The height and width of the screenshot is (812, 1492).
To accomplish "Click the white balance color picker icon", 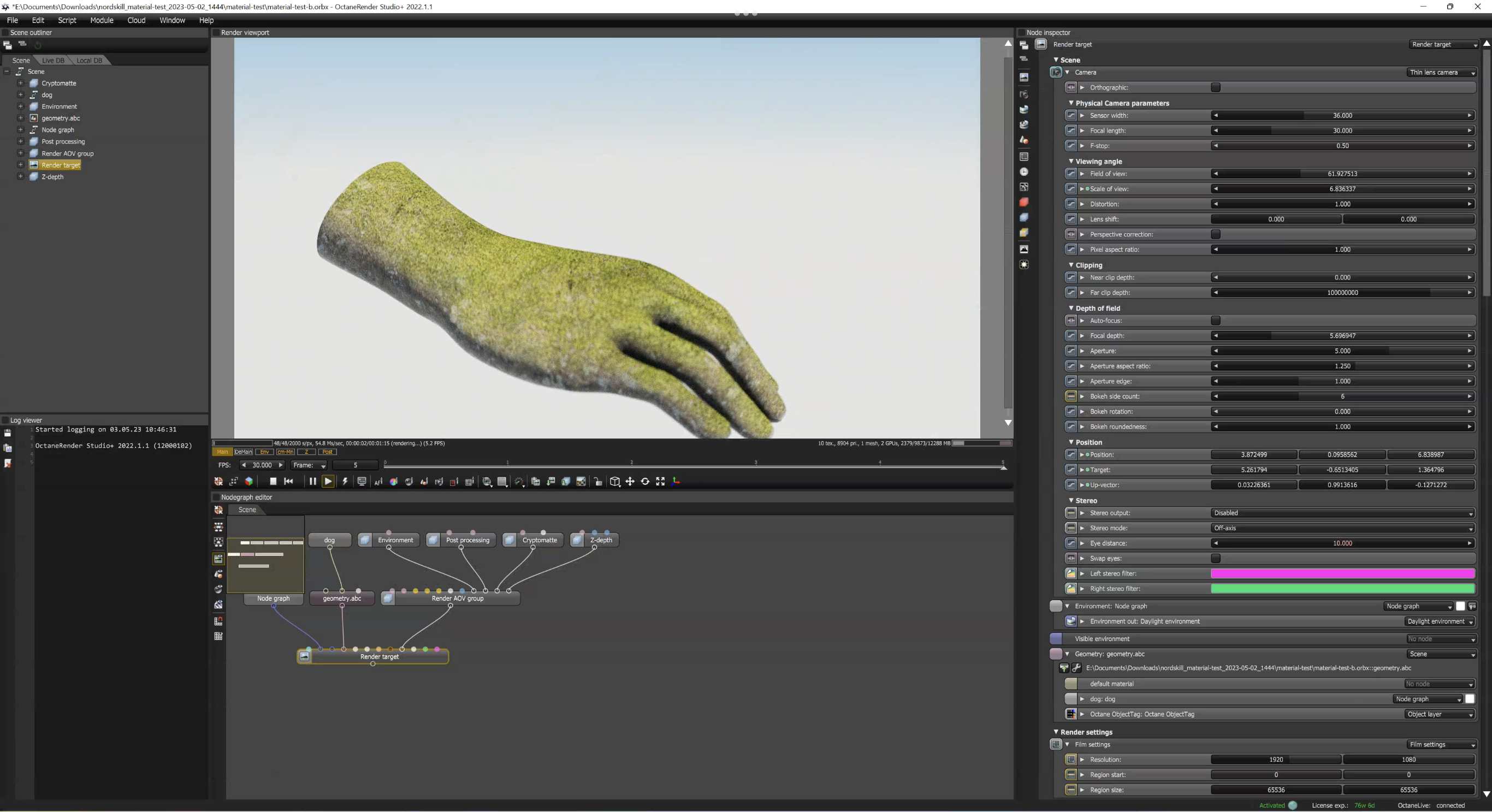I will tap(394, 482).
